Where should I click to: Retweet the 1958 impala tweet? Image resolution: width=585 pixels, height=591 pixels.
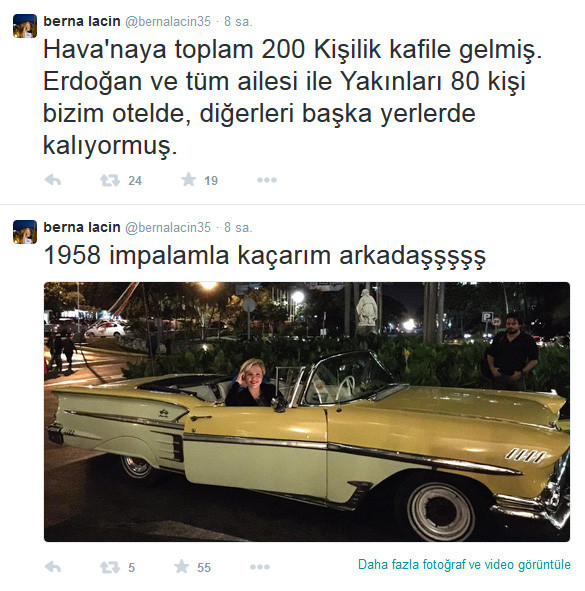[110, 567]
